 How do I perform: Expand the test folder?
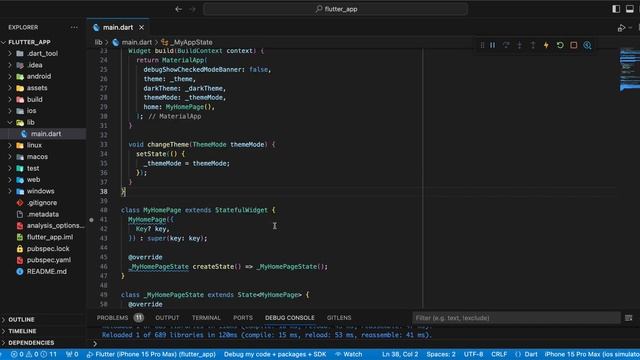point(34,168)
